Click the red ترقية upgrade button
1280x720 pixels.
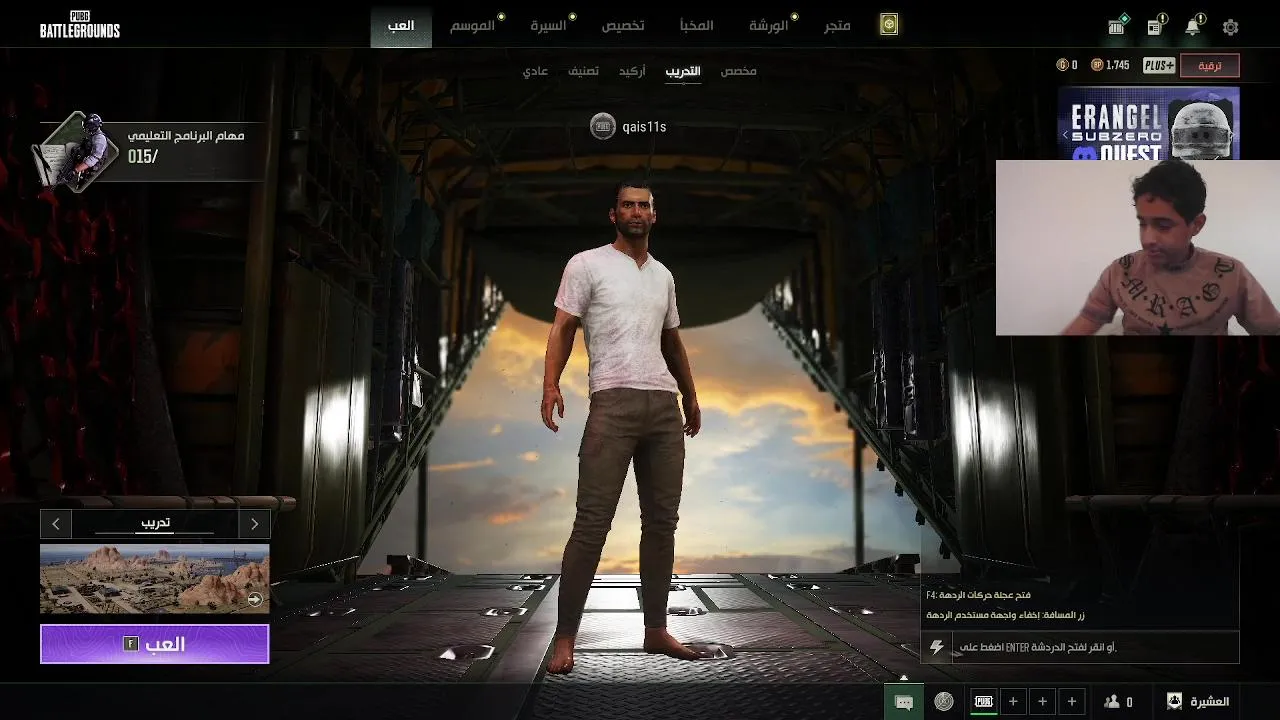click(1210, 66)
